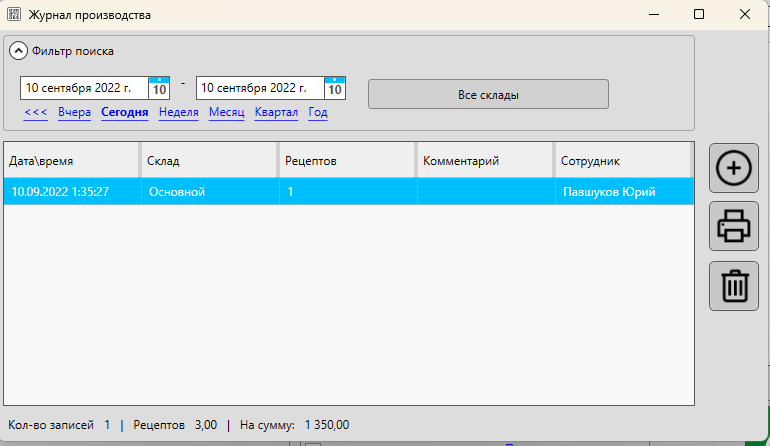Filter by Неделя period
Viewport: 770px width, 446px height.
[x=178, y=113]
